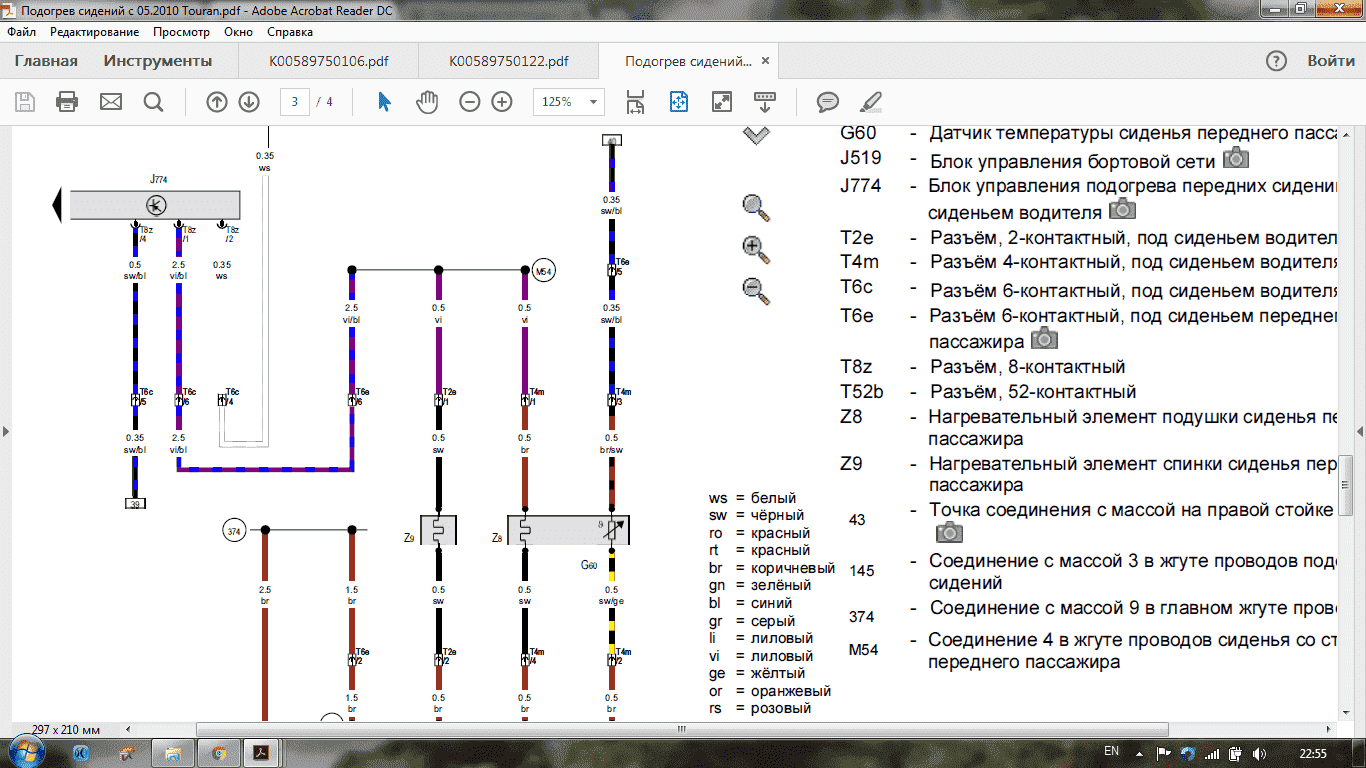Click the fit full page icon
The image size is (1366, 768).
coord(679,102)
